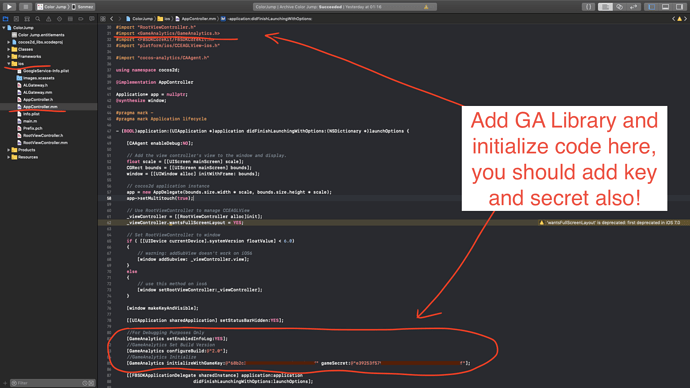Open ALGateway.h file
This screenshot has height=388, width=690.
pyautogui.click(x=32, y=85)
